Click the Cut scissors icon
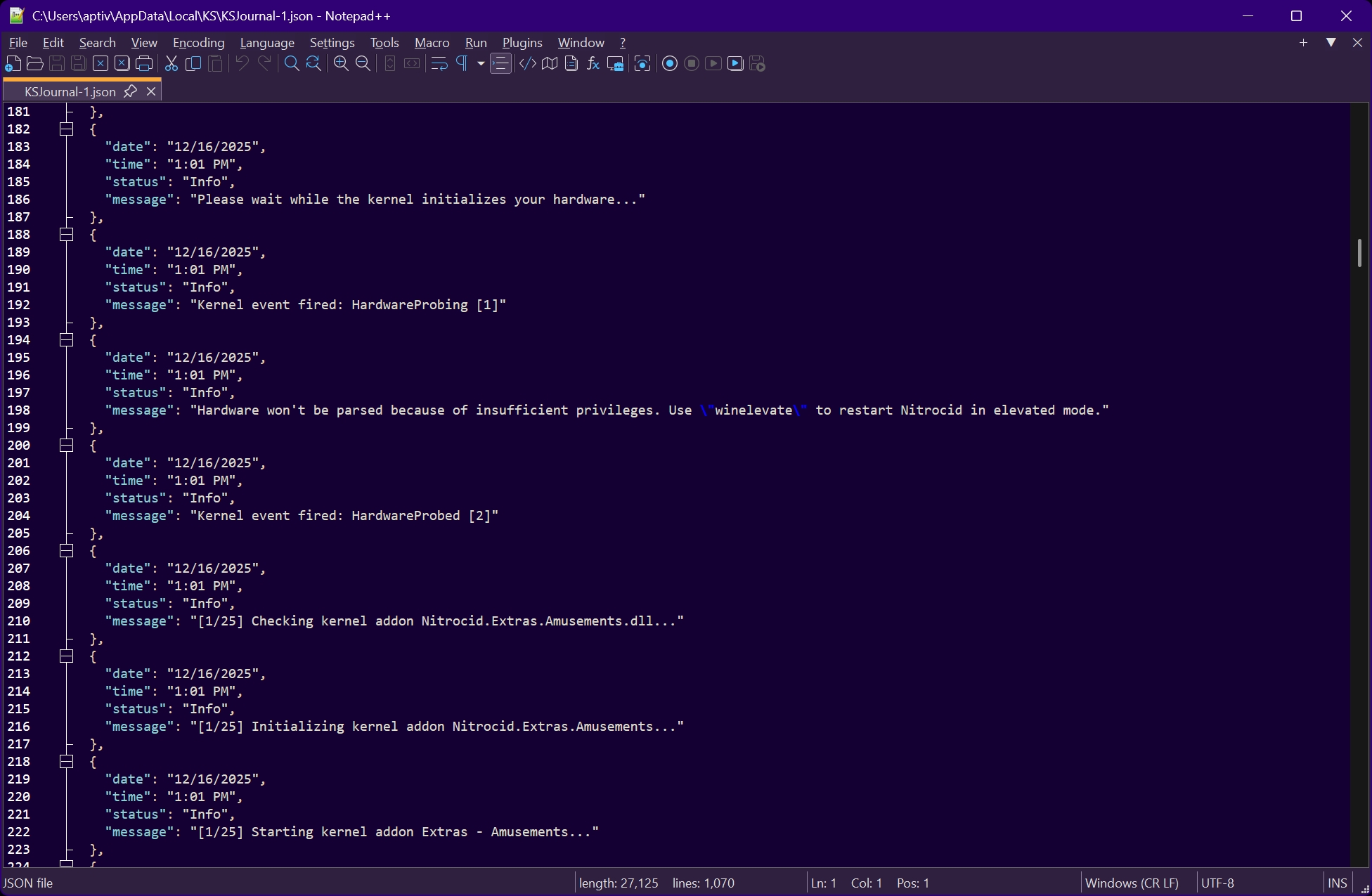 pos(171,64)
